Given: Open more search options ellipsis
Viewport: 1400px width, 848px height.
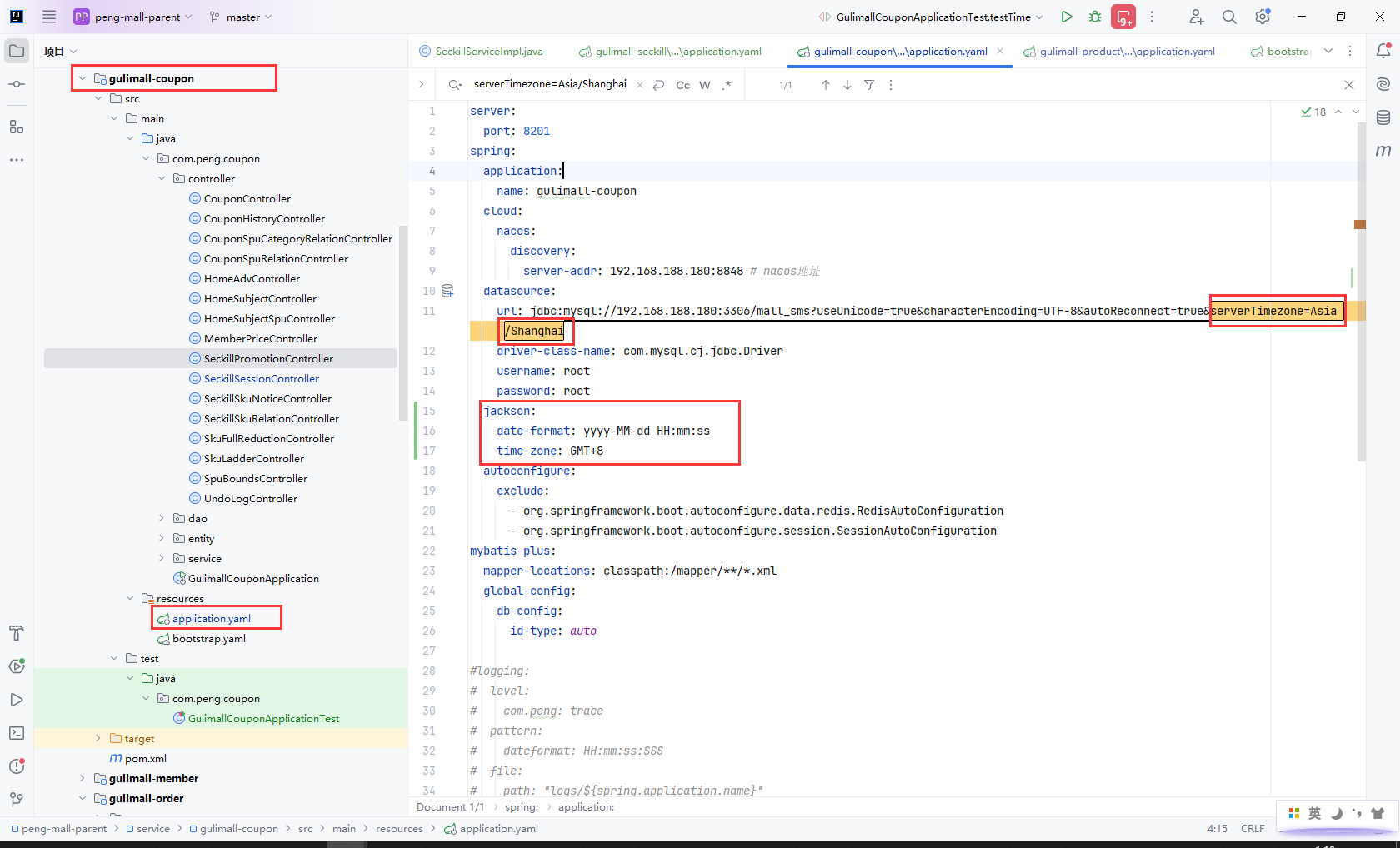Looking at the screenshot, I should [891, 85].
